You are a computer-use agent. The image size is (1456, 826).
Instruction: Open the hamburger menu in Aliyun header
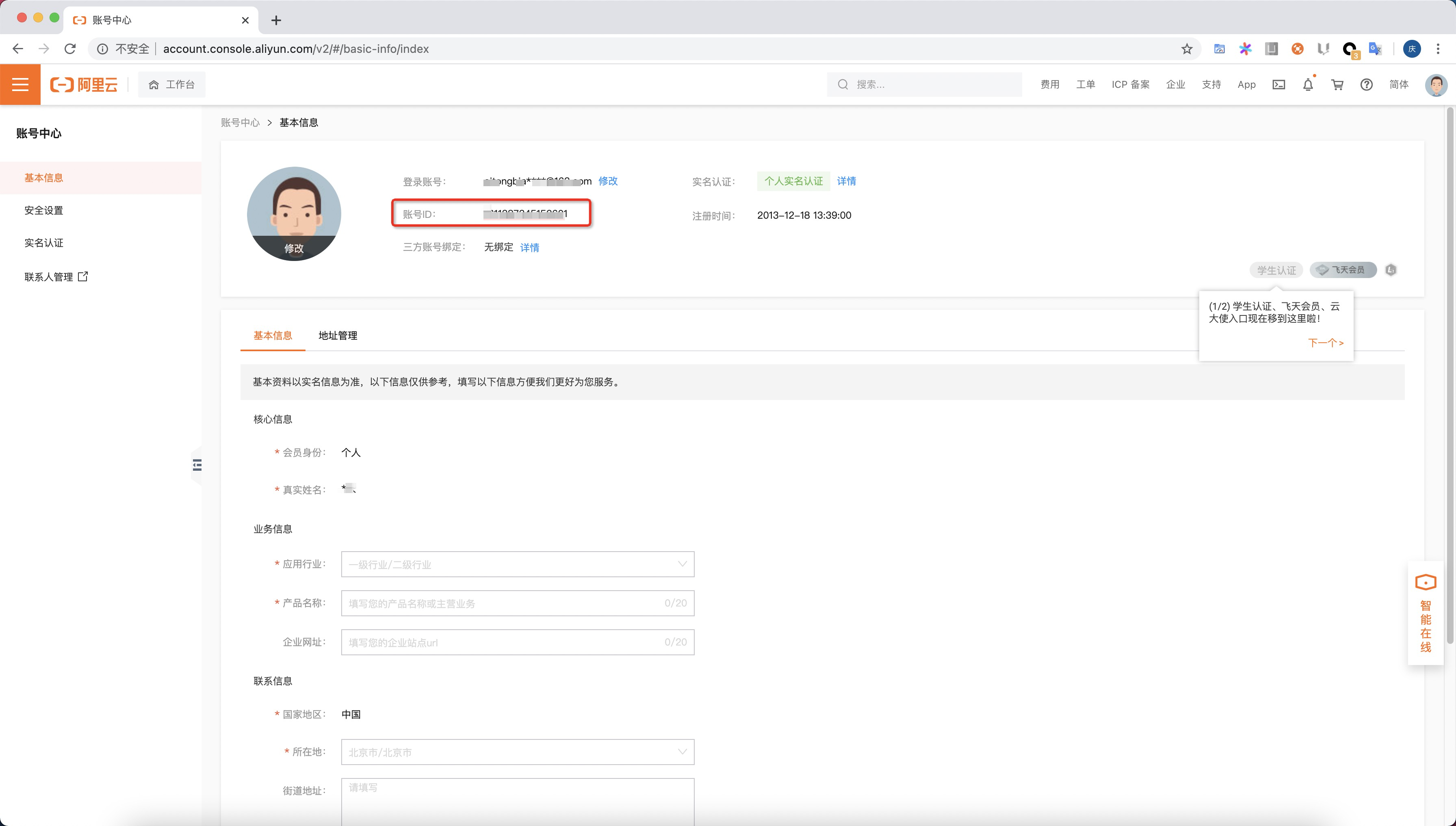coord(20,85)
